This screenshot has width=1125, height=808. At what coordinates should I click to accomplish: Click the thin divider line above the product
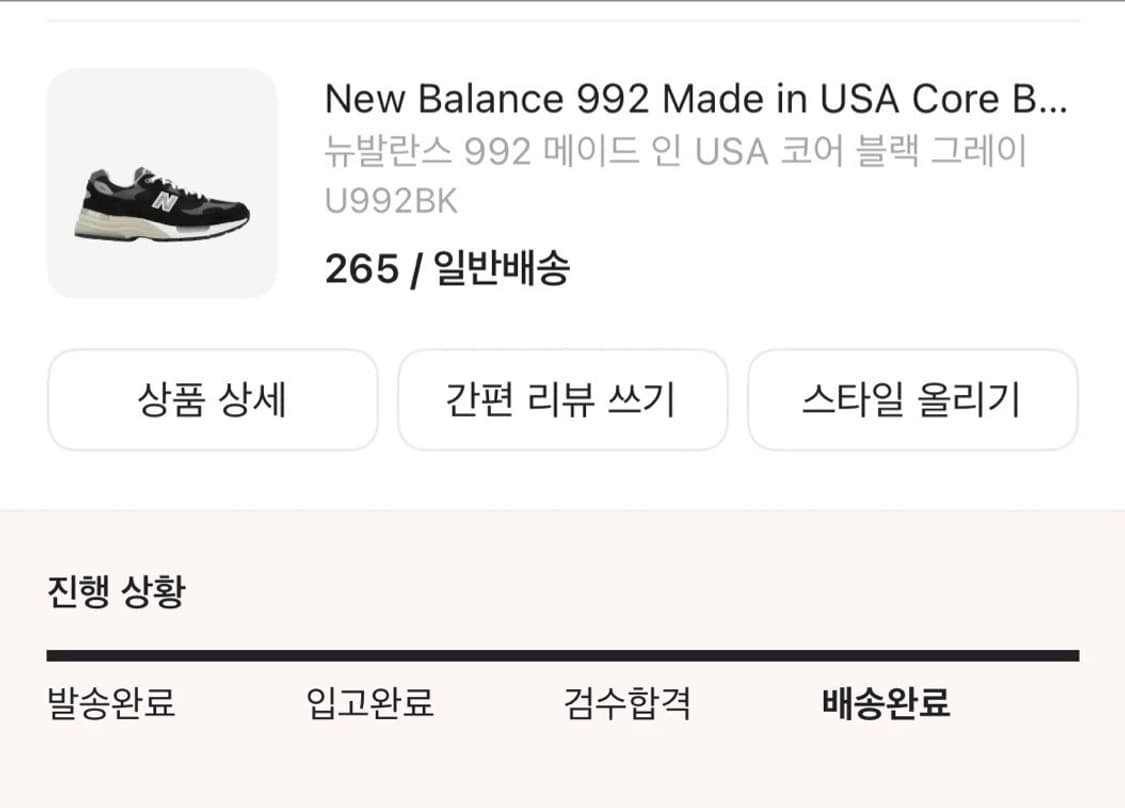(x=562, y=20)
